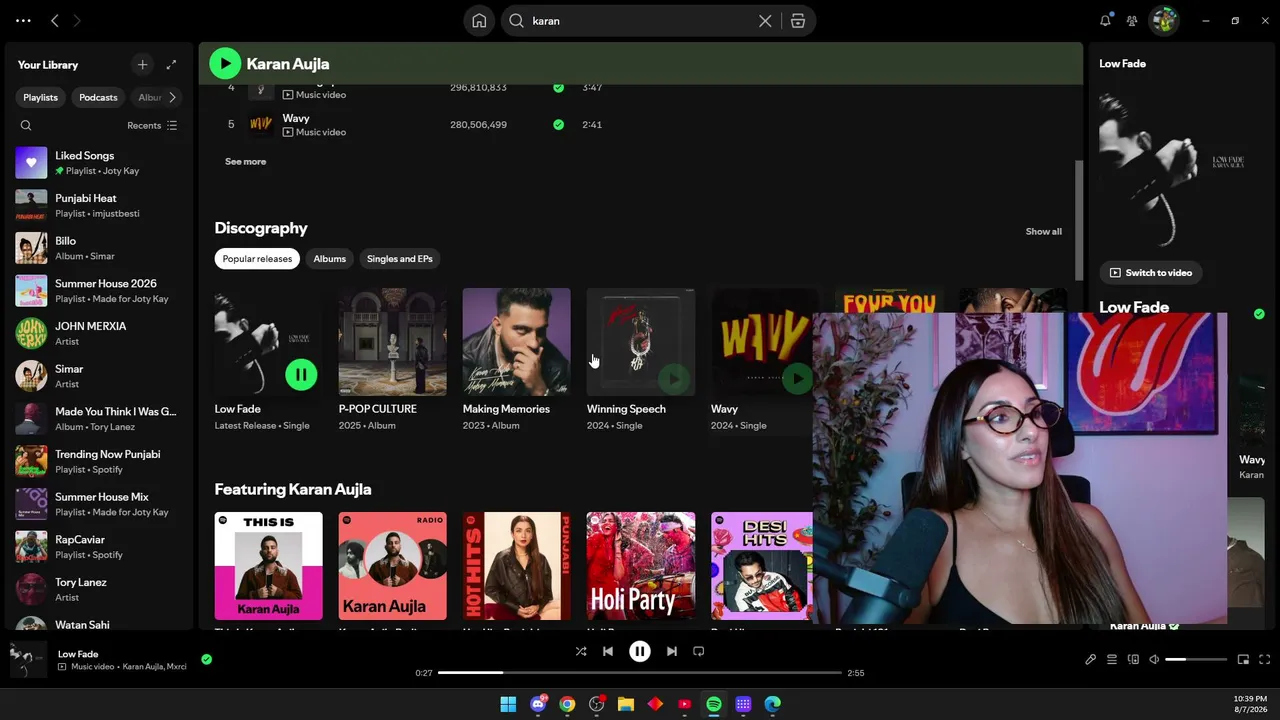Open the Recents sort dropdown

click(x=152, y=125)
